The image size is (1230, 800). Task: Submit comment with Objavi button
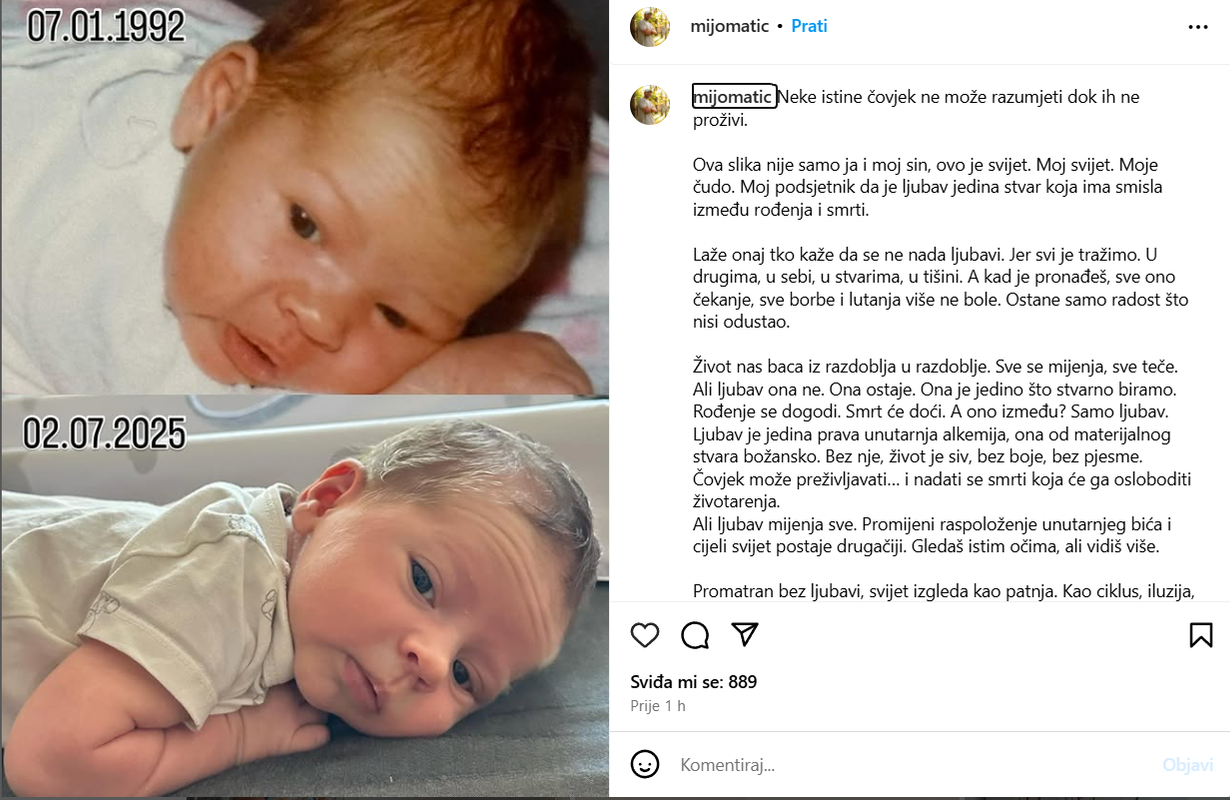[1188, 765]
